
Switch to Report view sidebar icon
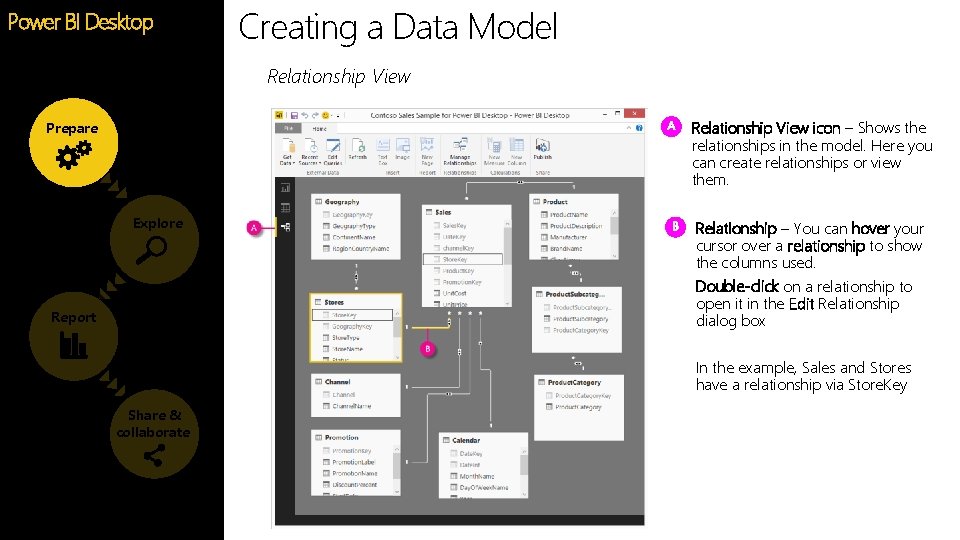pyautogui.click(x=285, y=188)
